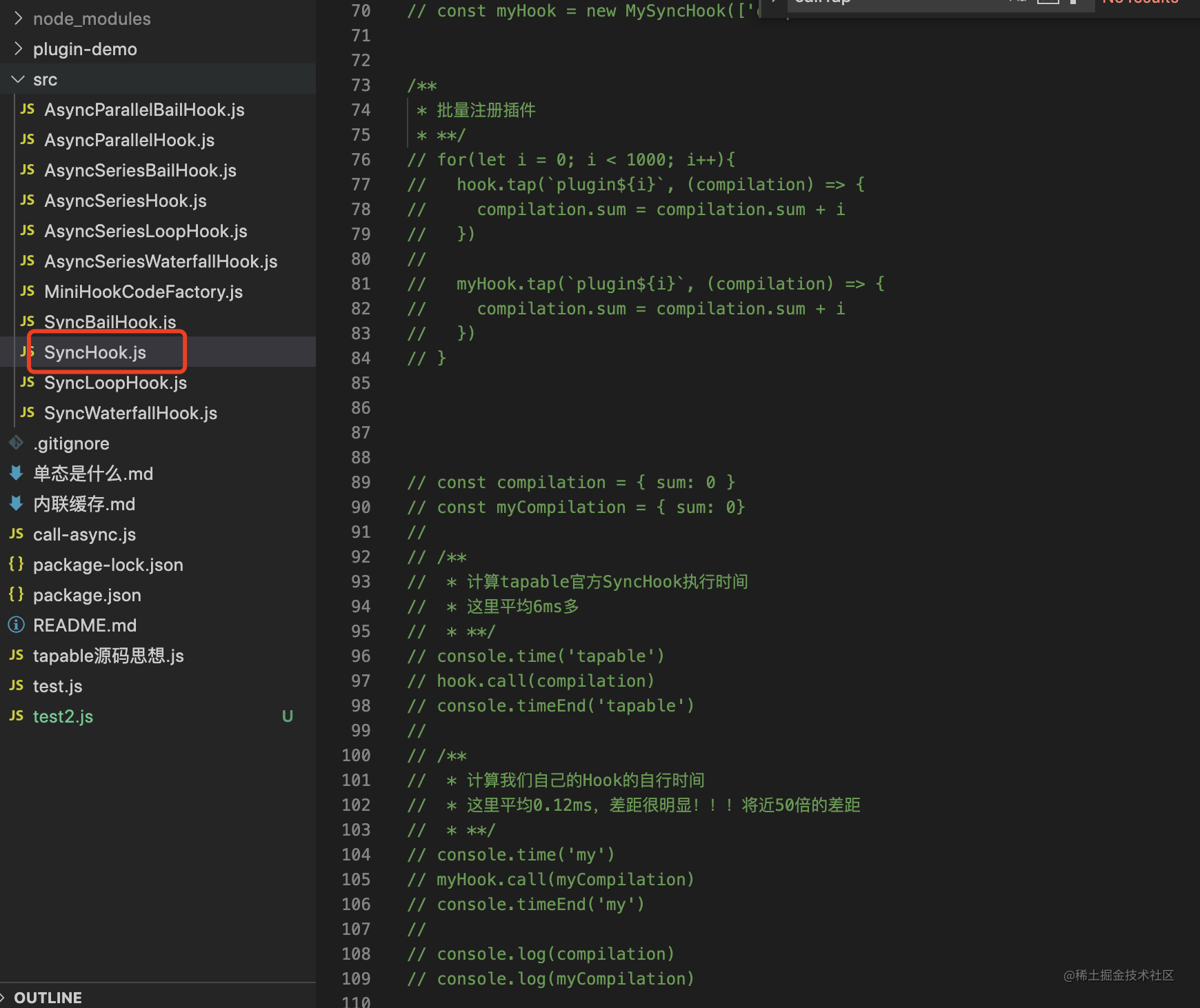1200x1008 pixels.
Task: Click JS icon of test.js
Action: 17,686
